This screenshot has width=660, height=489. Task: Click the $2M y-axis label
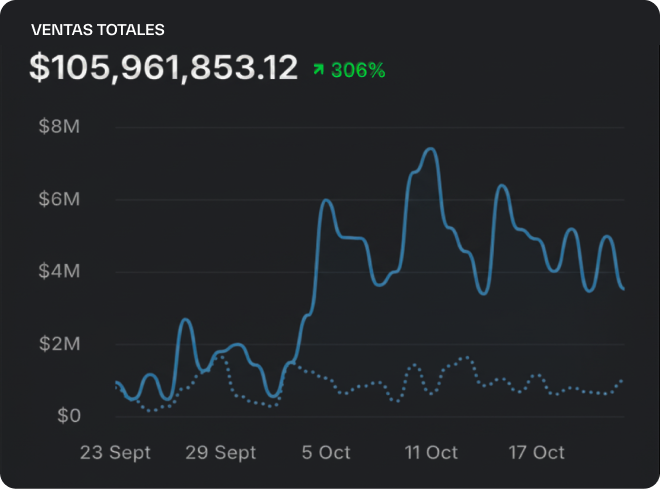pos(59,344)
